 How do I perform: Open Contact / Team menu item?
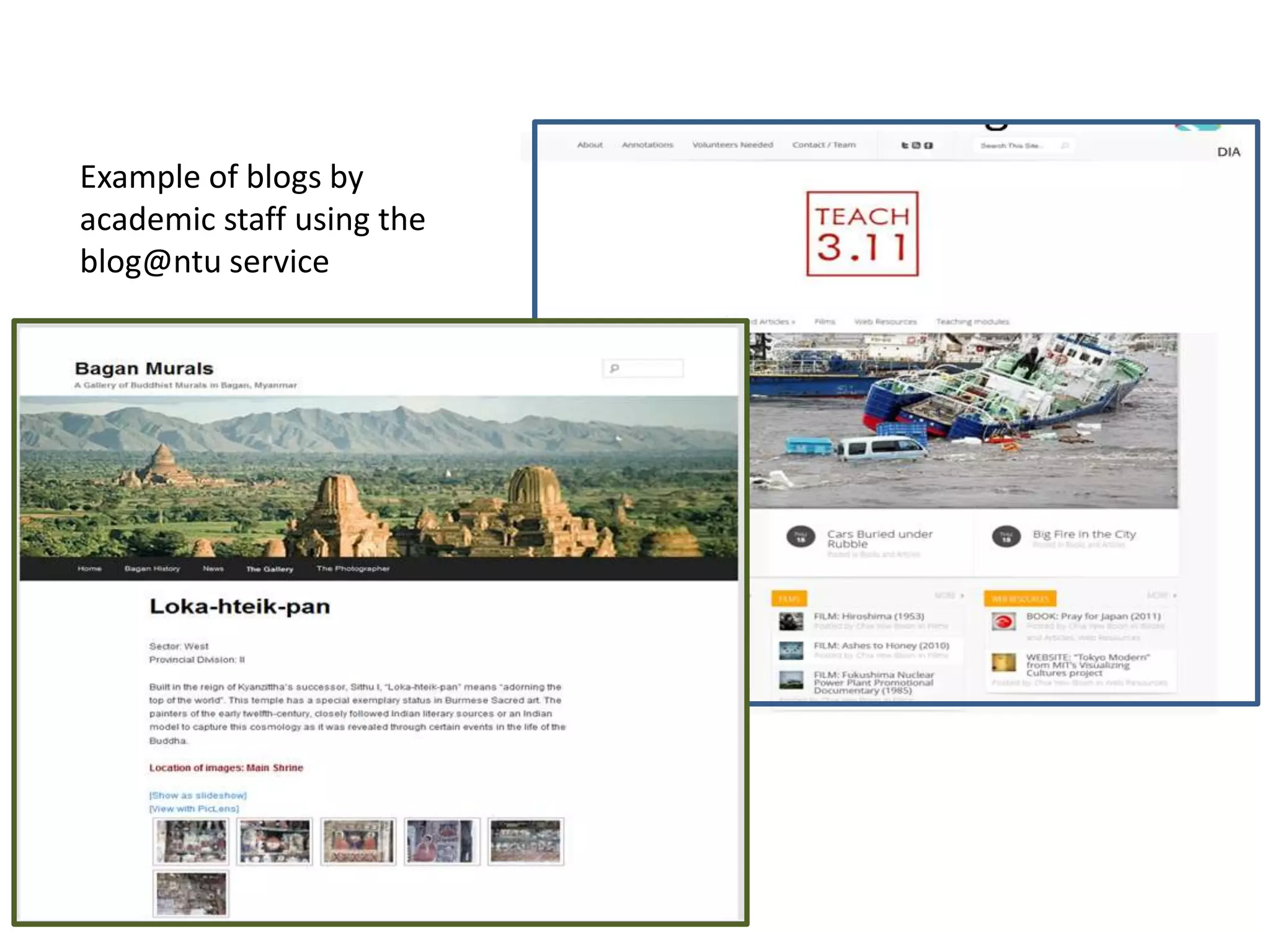[824, 145]
